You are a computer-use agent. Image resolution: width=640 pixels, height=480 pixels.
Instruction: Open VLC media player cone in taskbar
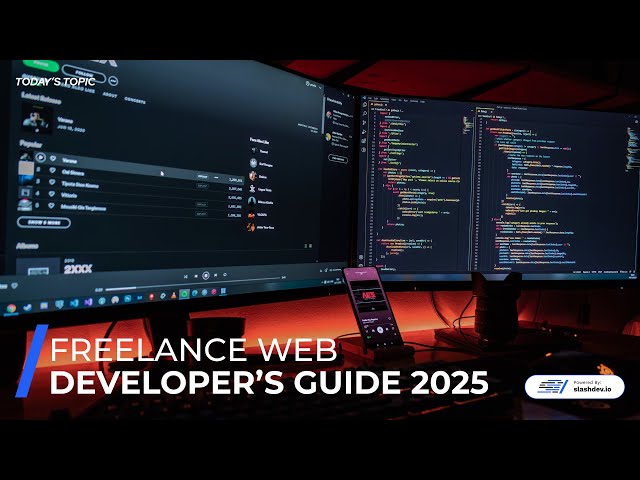[x=173, y=295]
